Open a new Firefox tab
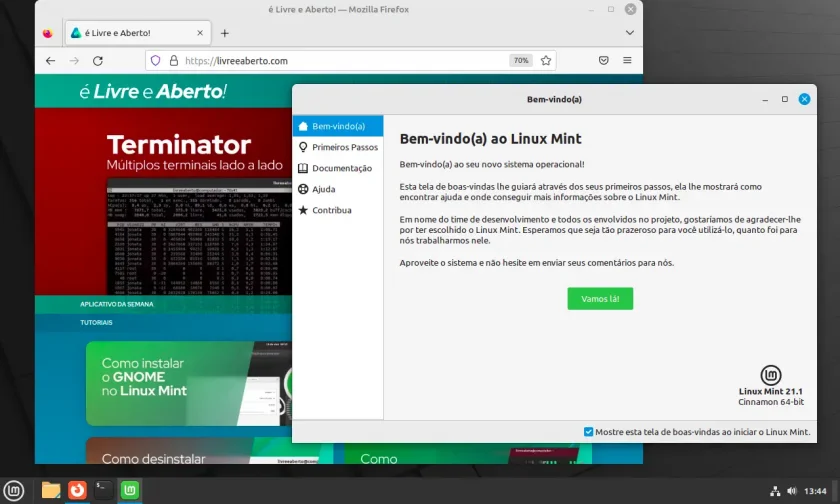This screenshot has width=840, height=504. pos(224,33)
